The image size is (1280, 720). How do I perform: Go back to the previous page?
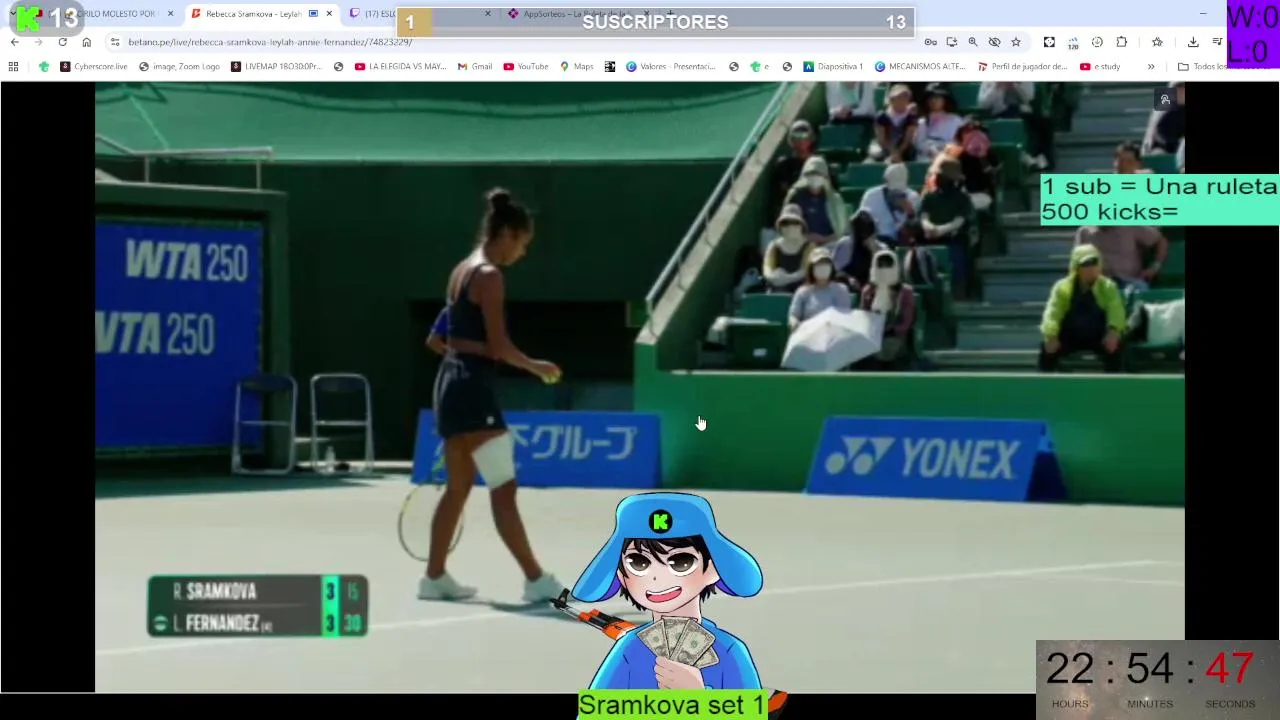[x=14, y=42]
